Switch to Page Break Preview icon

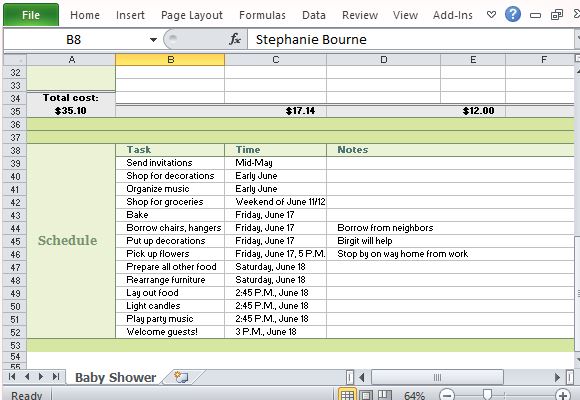coord(385,395)
